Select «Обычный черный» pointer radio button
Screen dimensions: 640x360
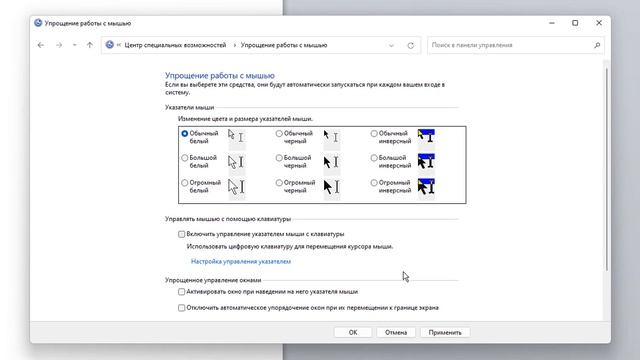pos(279,133)
